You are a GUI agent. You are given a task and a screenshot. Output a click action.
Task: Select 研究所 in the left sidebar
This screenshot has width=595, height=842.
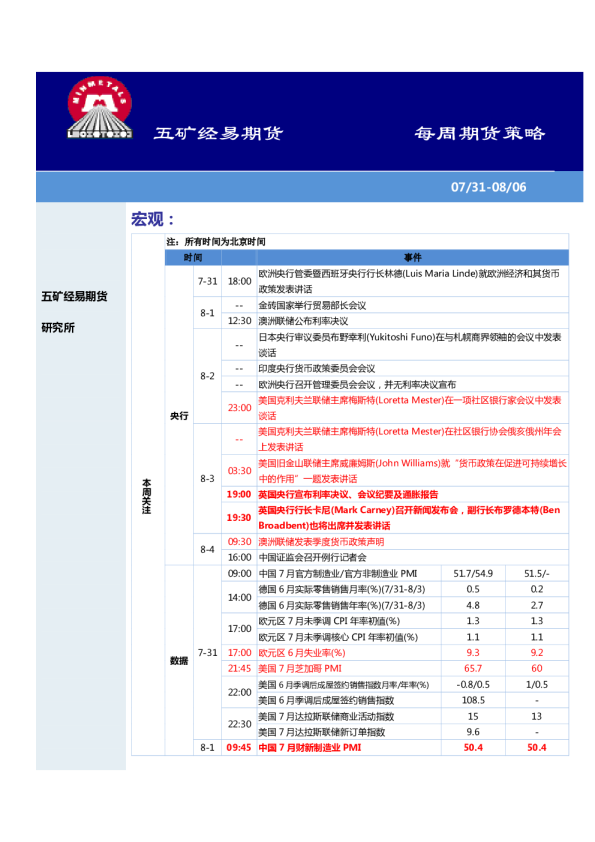click(x=58, y=328)
